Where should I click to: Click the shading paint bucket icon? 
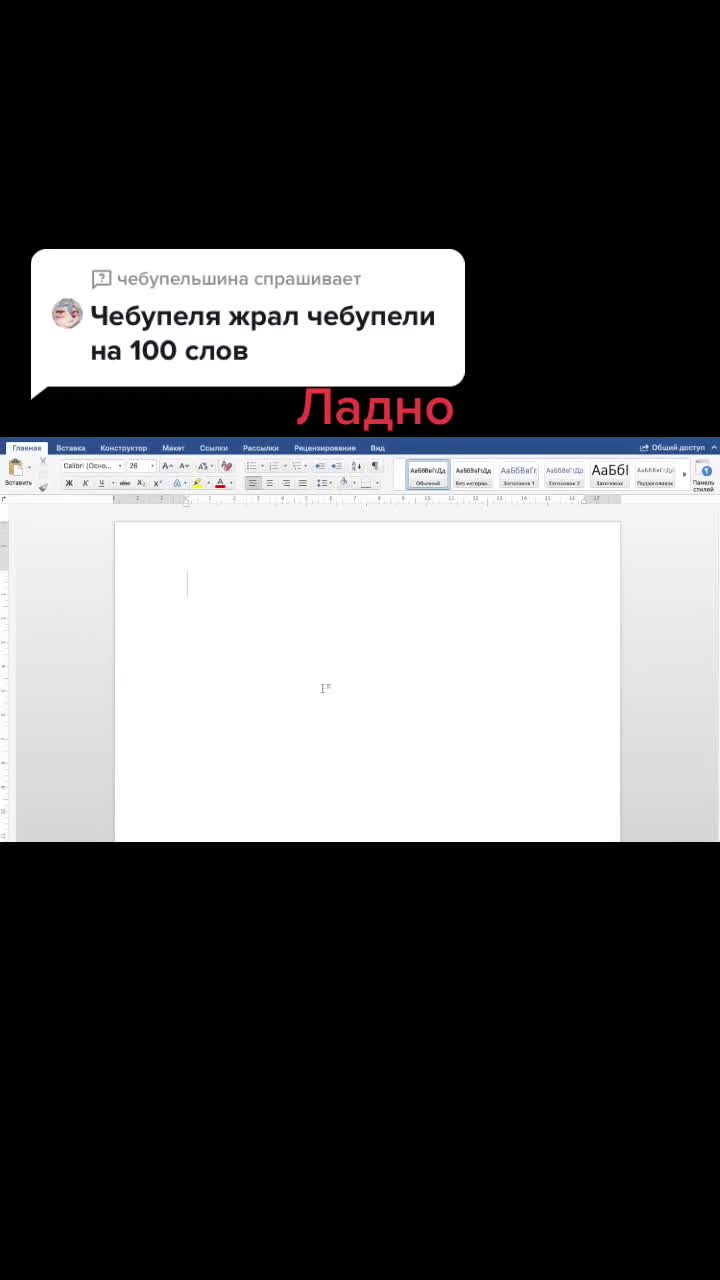[x=344, y=483]
